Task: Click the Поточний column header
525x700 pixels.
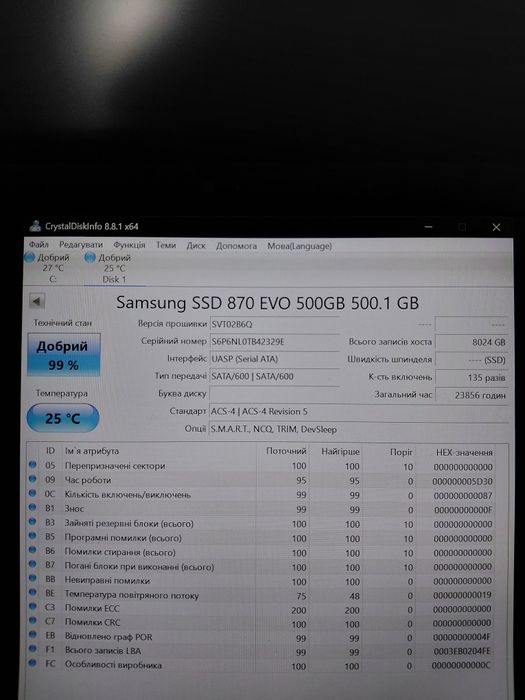Action: 286,451
